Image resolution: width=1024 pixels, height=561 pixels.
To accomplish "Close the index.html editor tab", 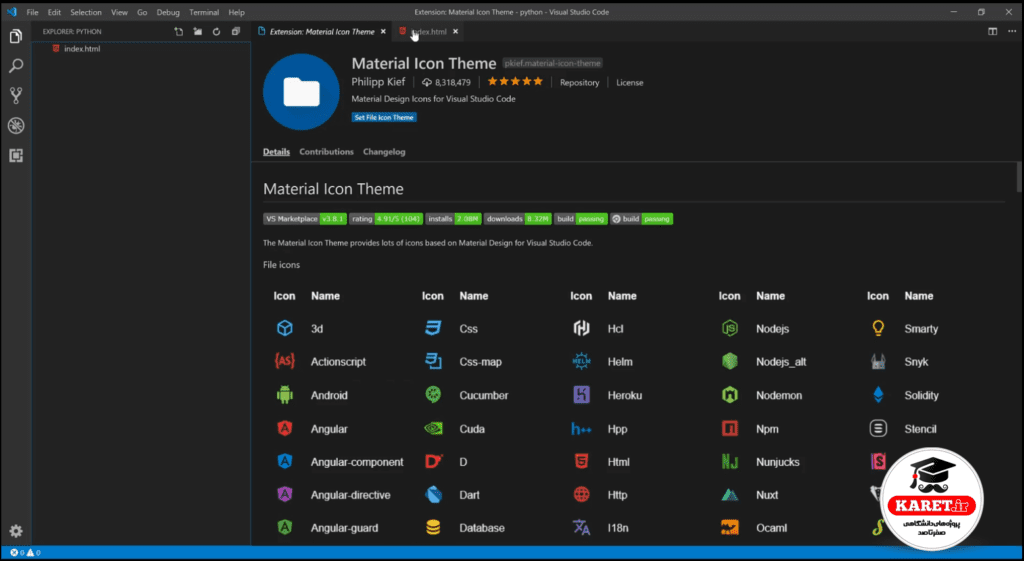I will click(x=455, y=31).
